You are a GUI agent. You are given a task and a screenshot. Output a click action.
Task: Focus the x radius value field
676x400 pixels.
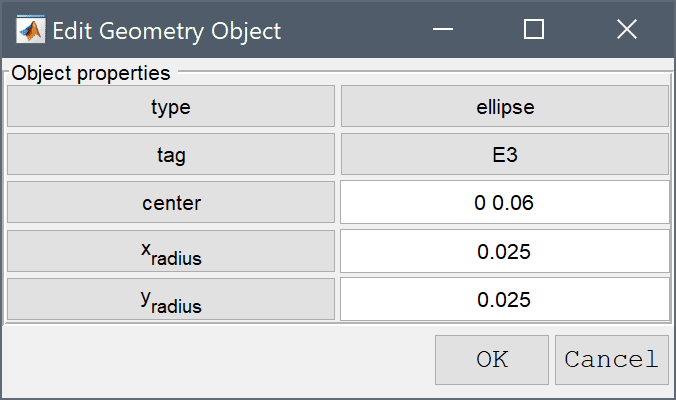504,251
